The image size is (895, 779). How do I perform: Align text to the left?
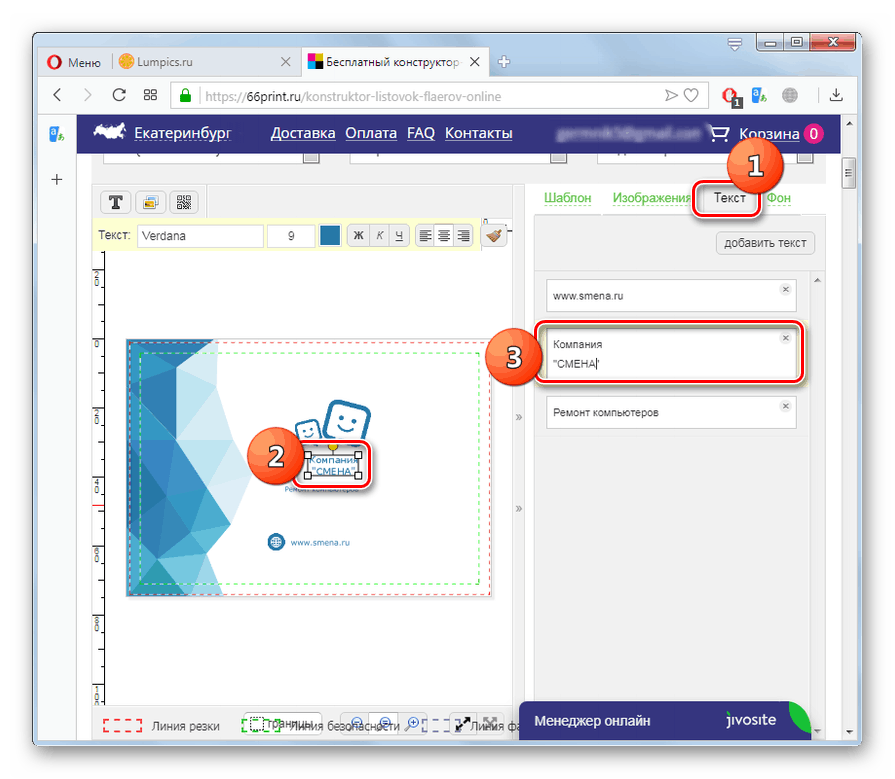coord(425,235)
